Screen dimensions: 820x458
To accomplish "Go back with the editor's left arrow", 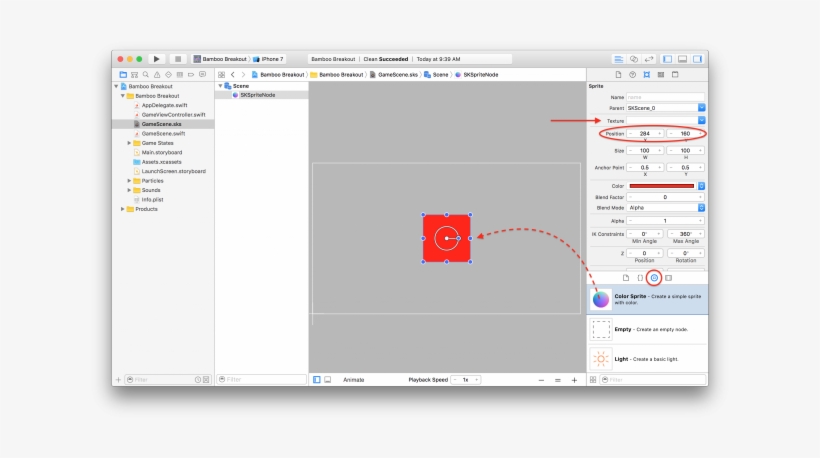I will pyautogui.click(x=233, y=74).
